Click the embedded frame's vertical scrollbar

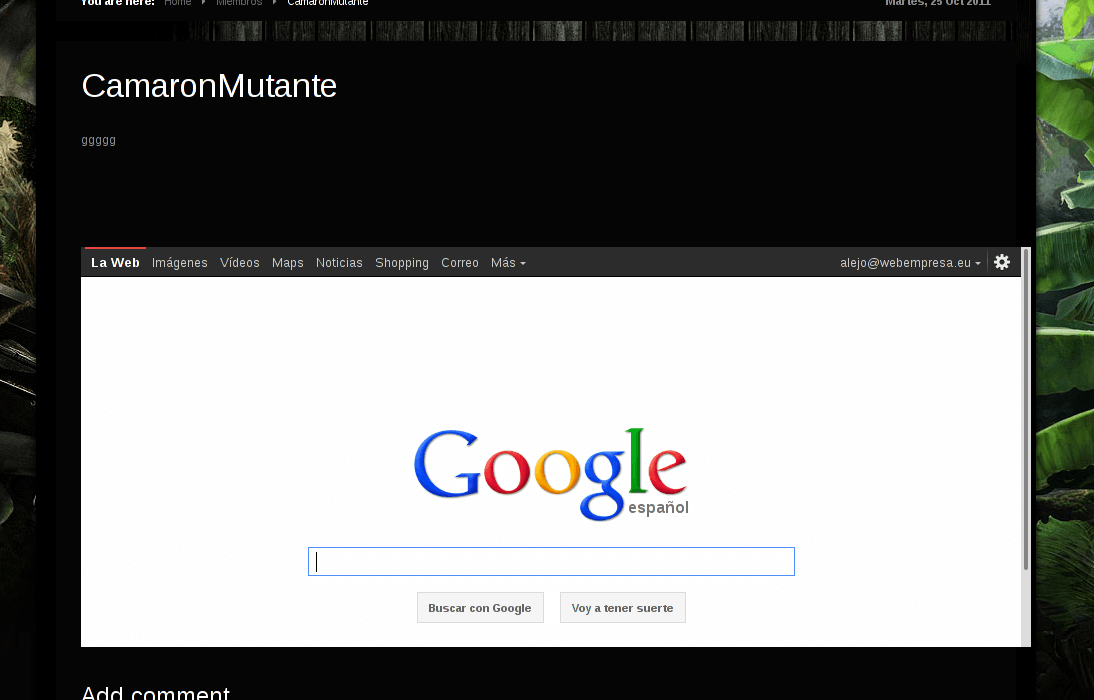(x=1026, y=447)
